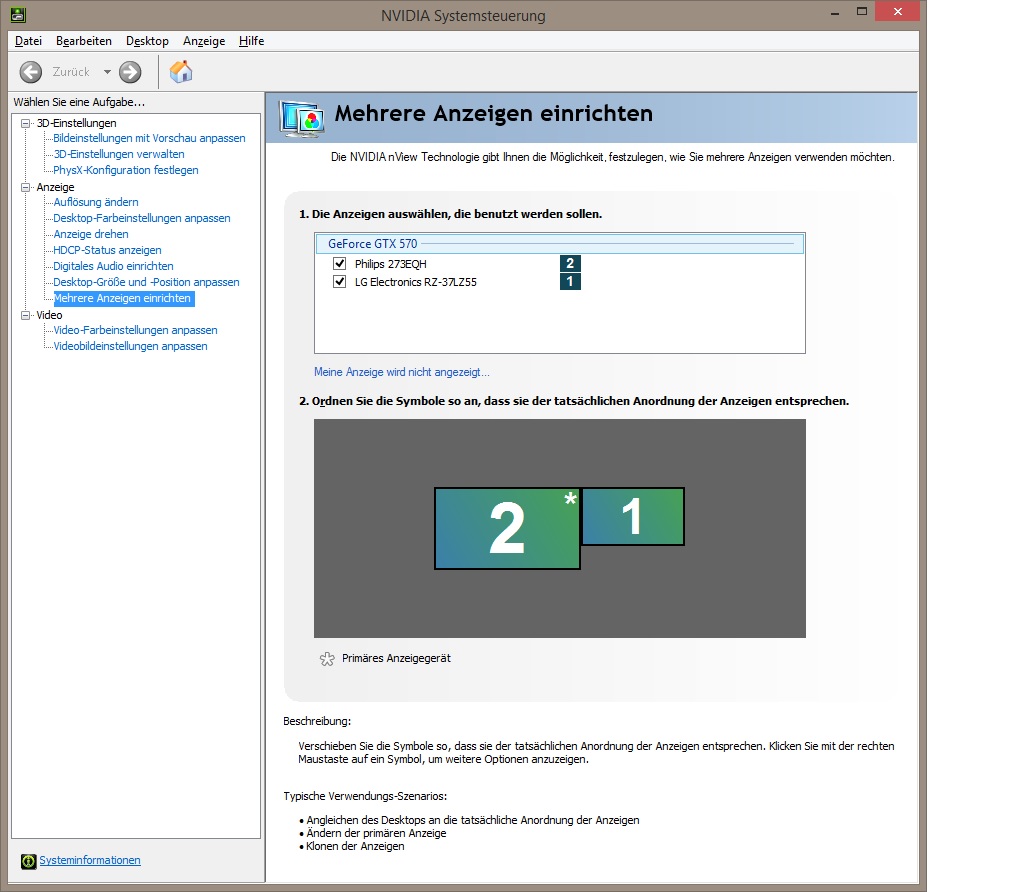Click the Philips 273EQH label

click(x=391, y=264)
